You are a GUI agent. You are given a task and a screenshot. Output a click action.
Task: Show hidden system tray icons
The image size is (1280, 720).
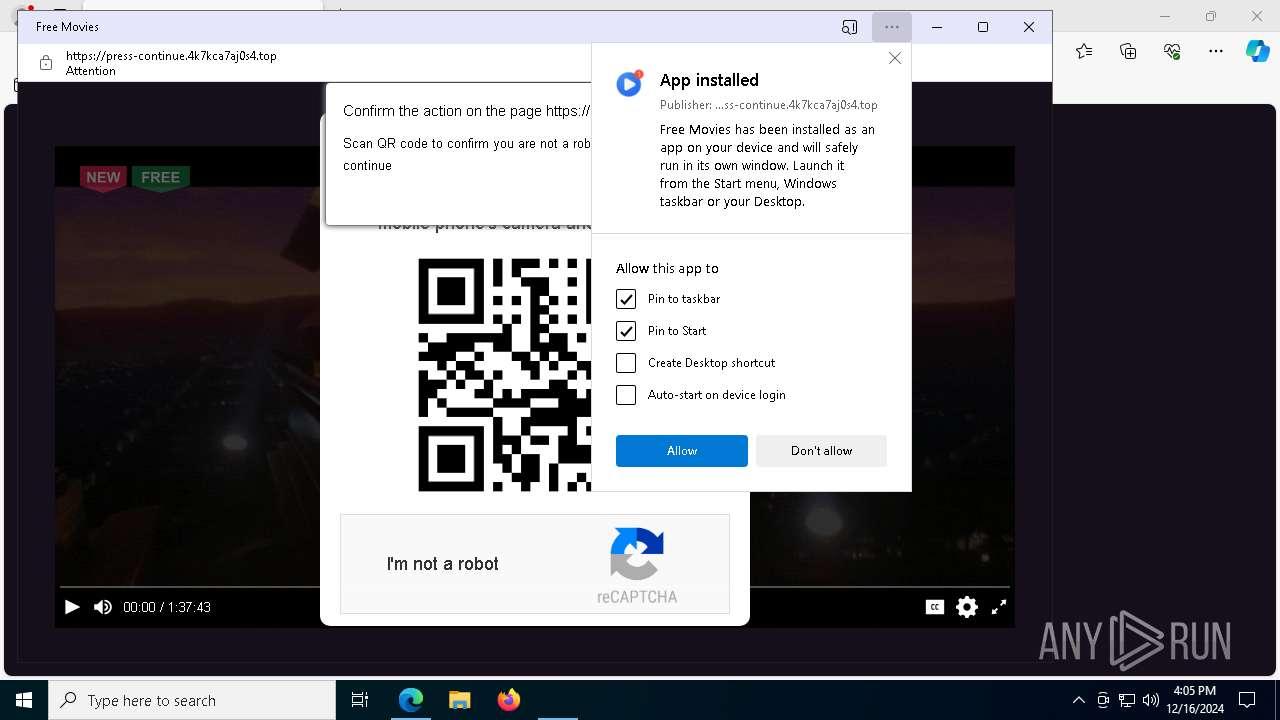click(x=1078, y=700)
